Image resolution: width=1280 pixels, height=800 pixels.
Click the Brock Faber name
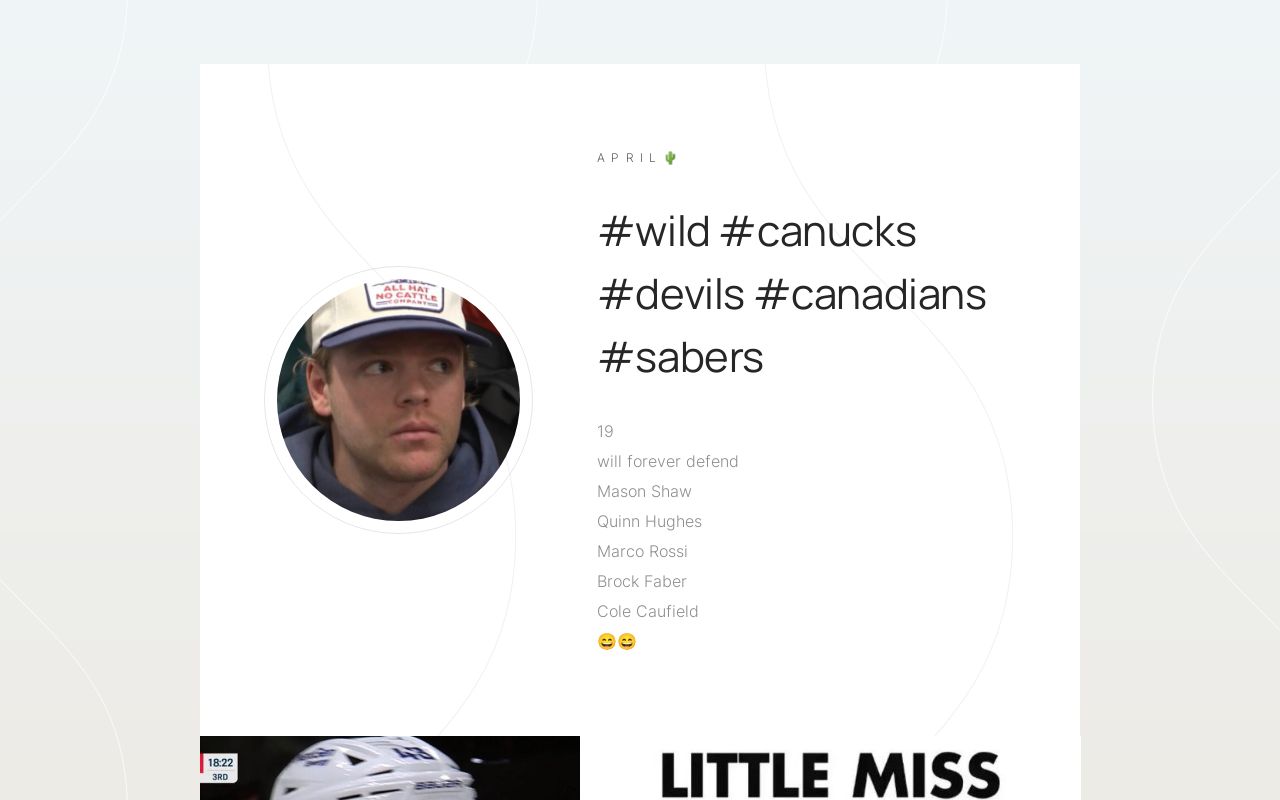click(x=642, y=582)
